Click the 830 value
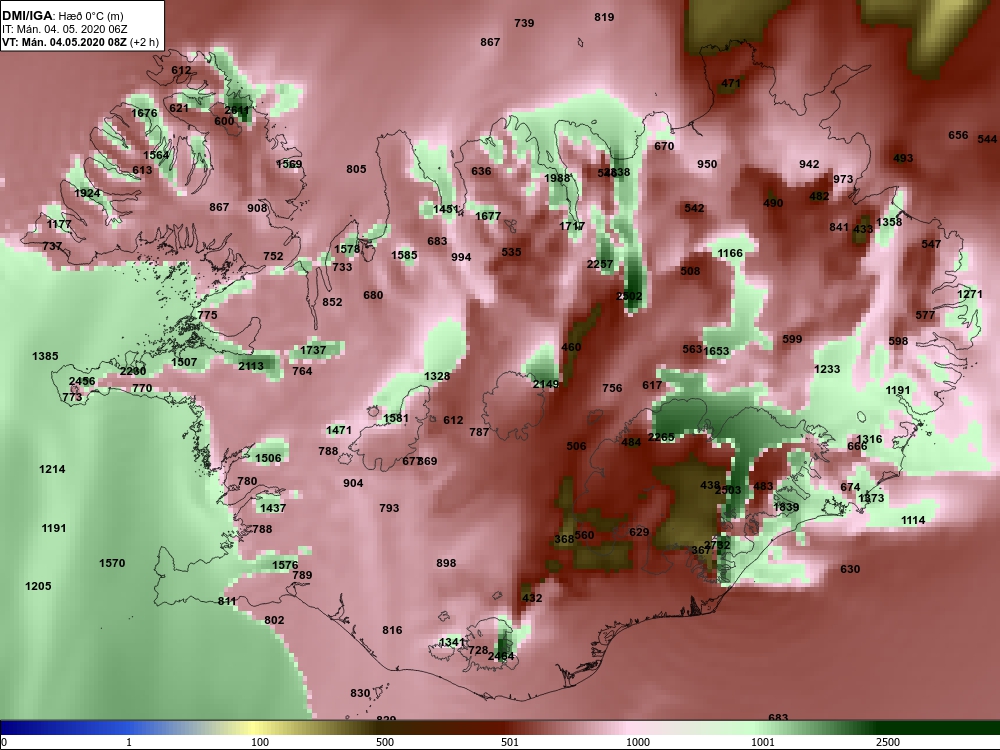The image size is (1000, 750). point(360,693)
